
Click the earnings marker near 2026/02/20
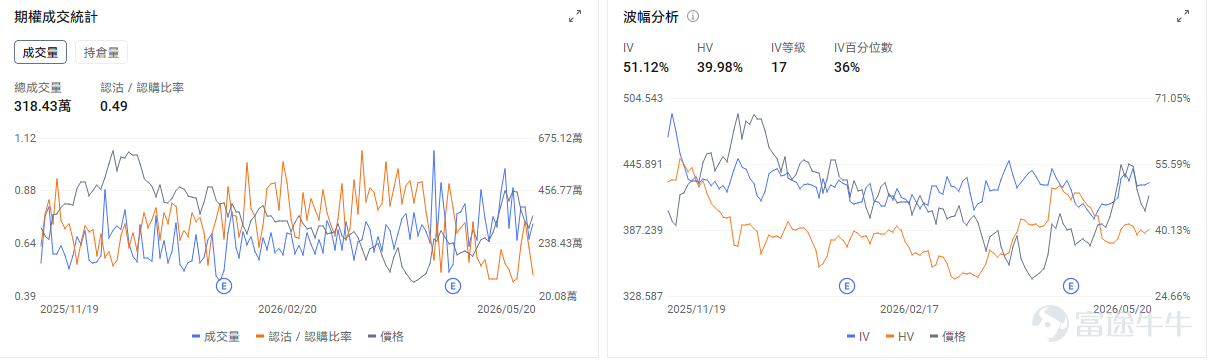pyautogui.click(x=224, y=286)
